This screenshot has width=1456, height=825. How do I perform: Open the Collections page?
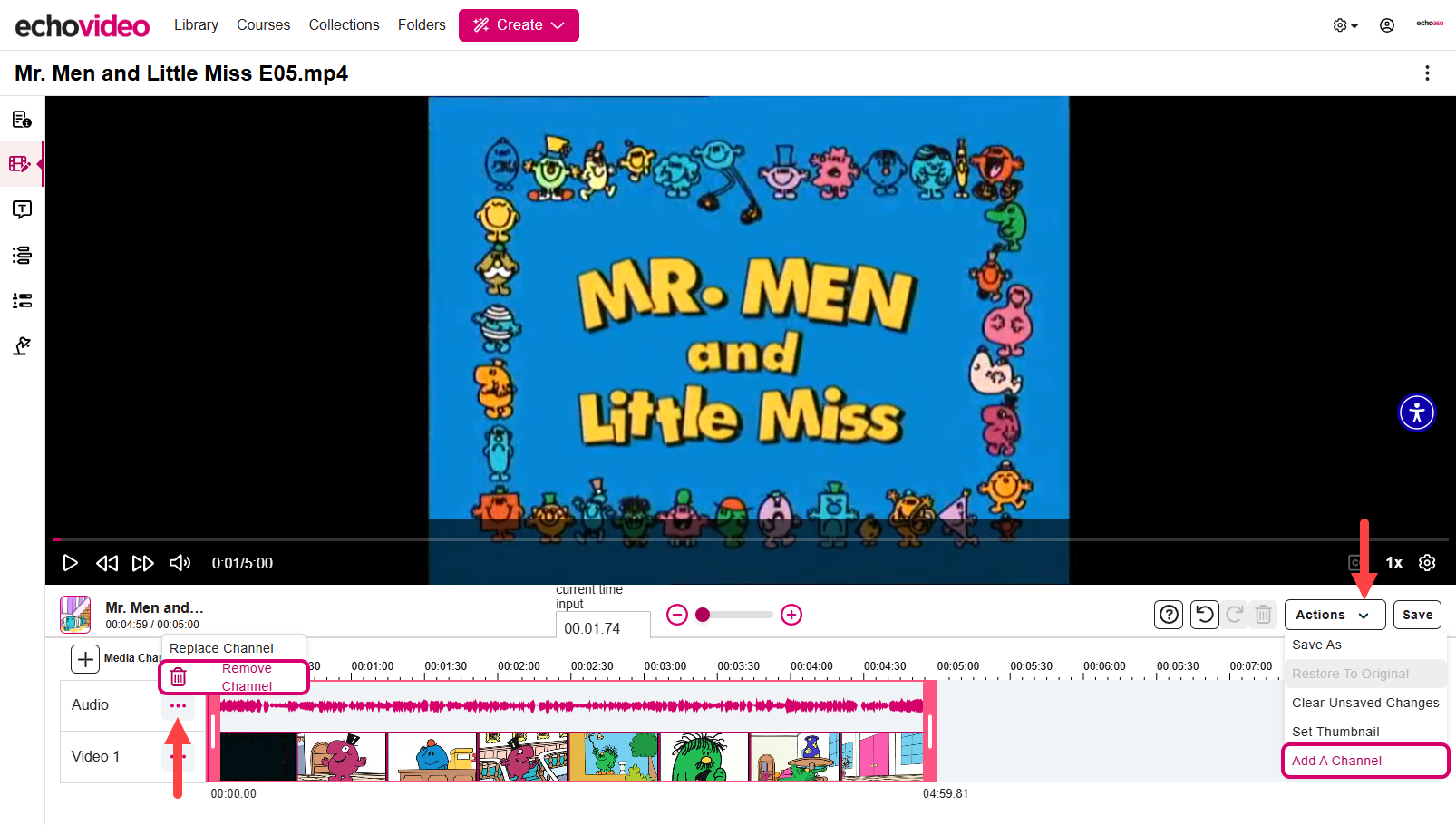point(344,25)
